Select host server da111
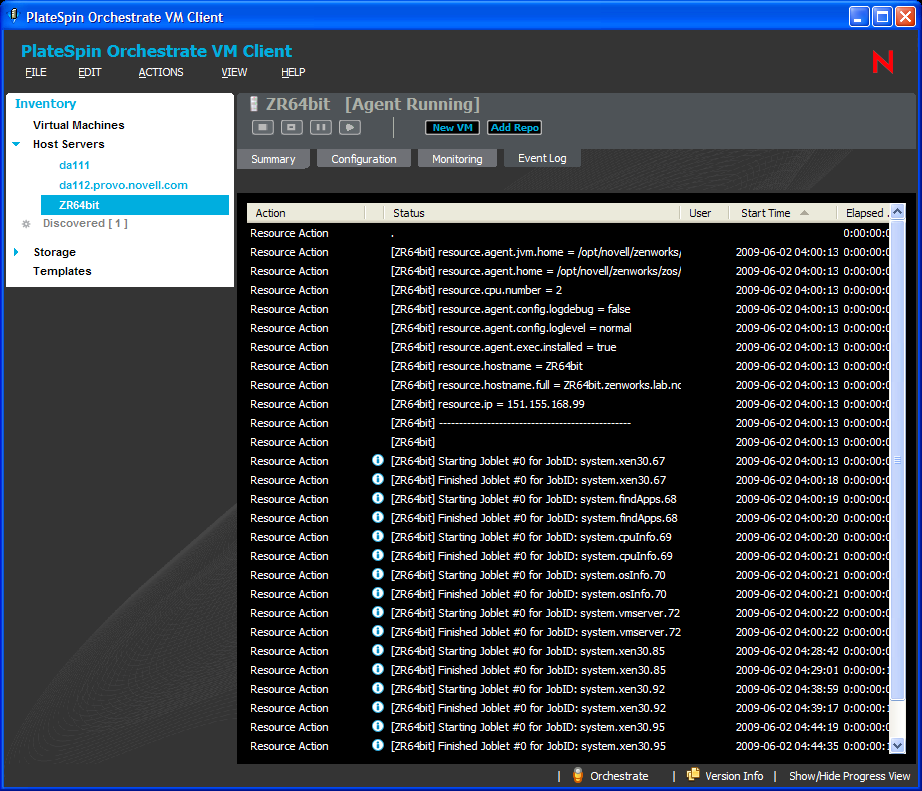Screen dimensions: 922x791 point(74,165)
